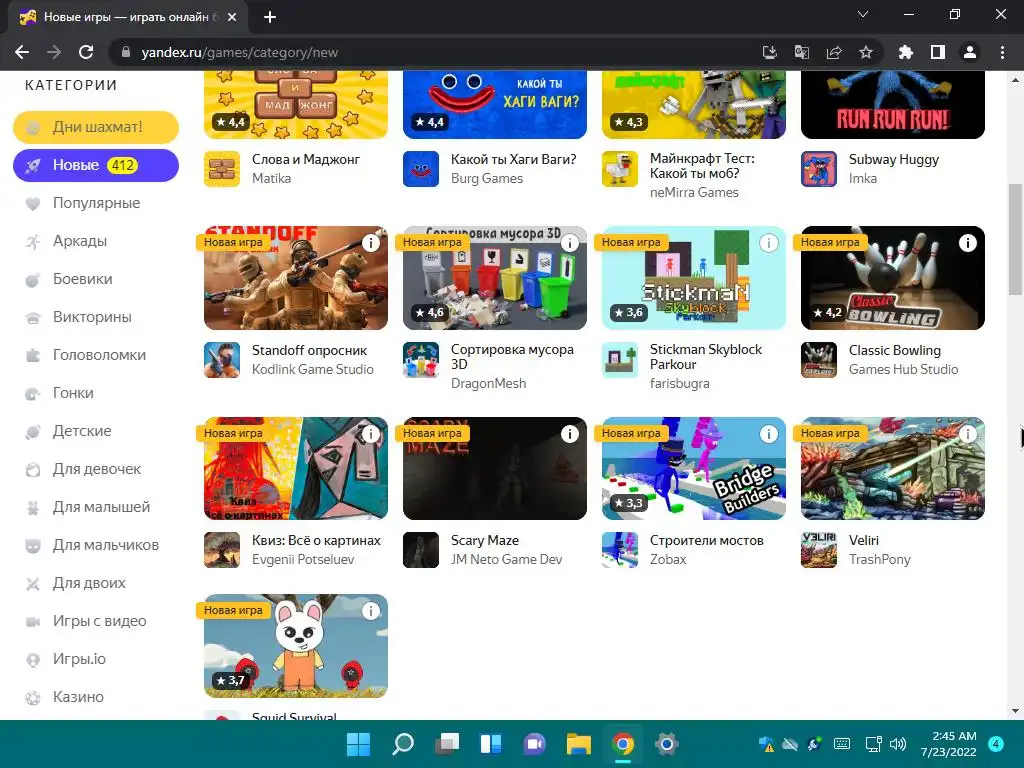This screenshot has height=768, width=1024.
Task: Select Для девочек category
Action: (x=96, y=469)
